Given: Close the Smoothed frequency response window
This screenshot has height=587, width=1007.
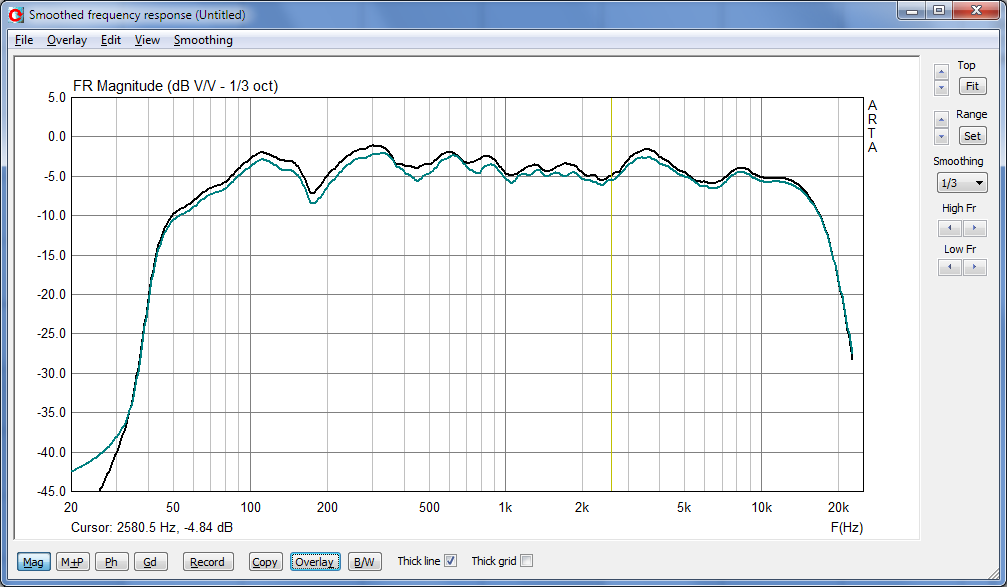Looking at the screenshot, I should pyautogui.click(x=977, y=10).
